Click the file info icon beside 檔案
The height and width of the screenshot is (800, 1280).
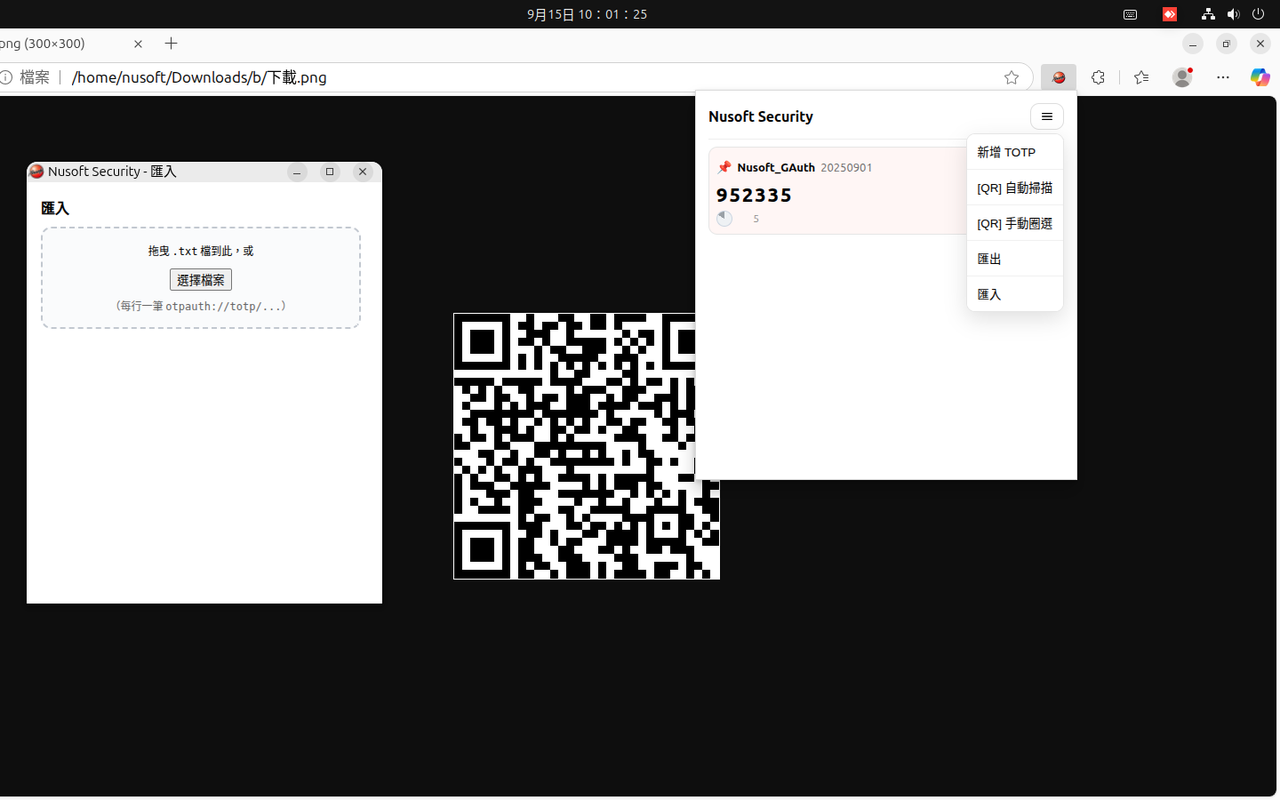pyautogui.click(x=5, y=77)
